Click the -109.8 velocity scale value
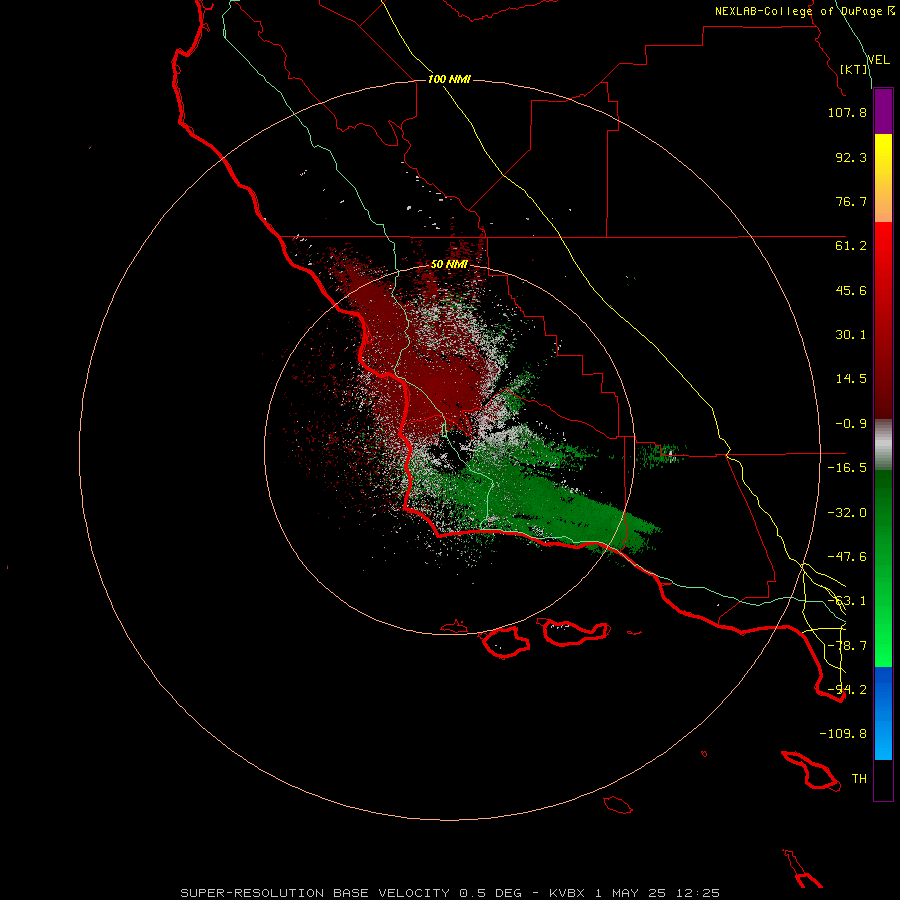The height and width of the screenshot is (900, 900). point(843,734)
